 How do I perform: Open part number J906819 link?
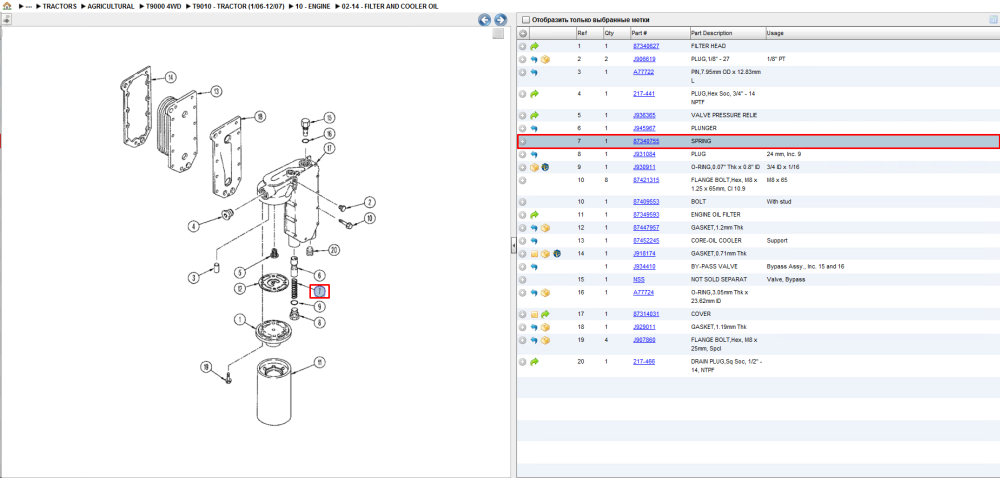[644, 59]
